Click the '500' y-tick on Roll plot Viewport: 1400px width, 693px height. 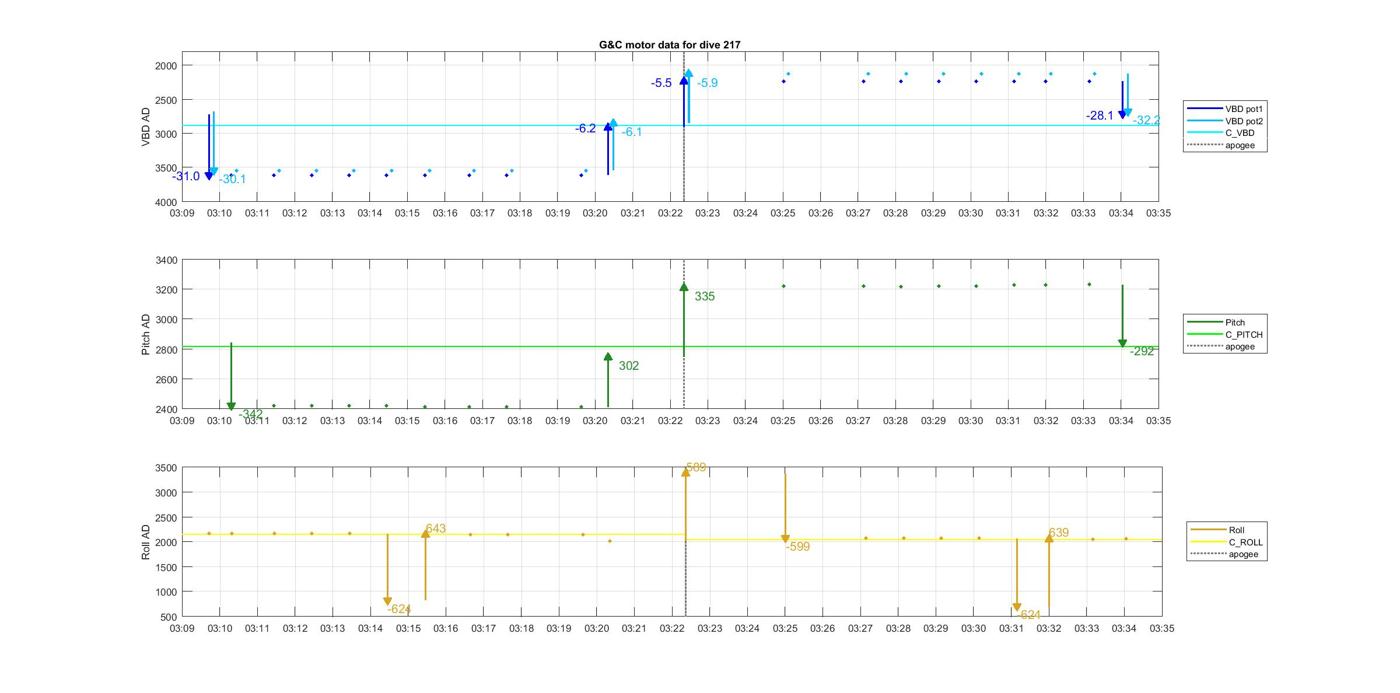(169, 617)
